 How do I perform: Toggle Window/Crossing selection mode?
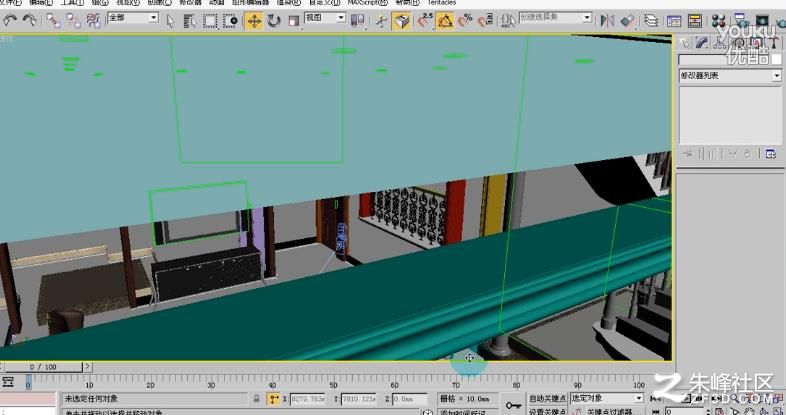(231, 21)
